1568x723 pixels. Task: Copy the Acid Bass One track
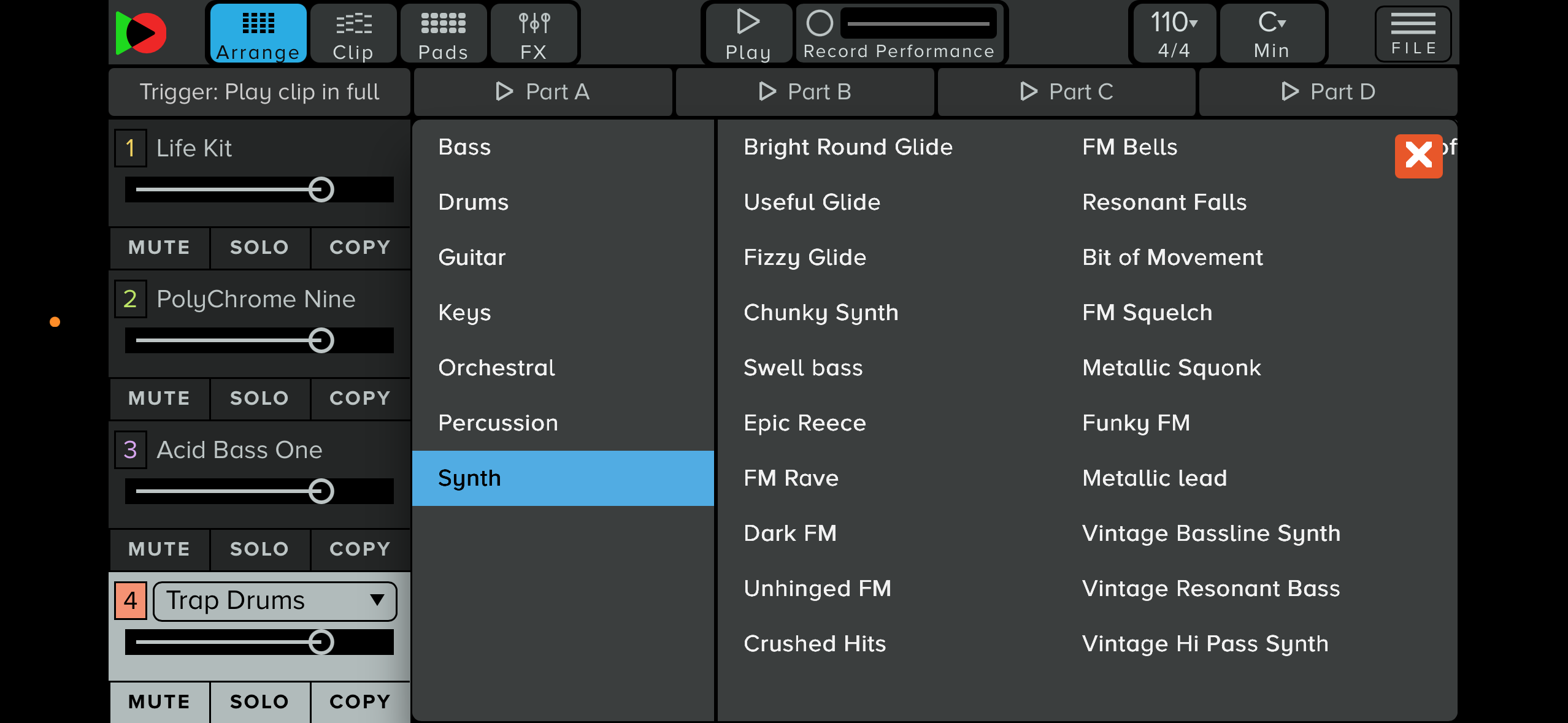(x=360, y=549)
